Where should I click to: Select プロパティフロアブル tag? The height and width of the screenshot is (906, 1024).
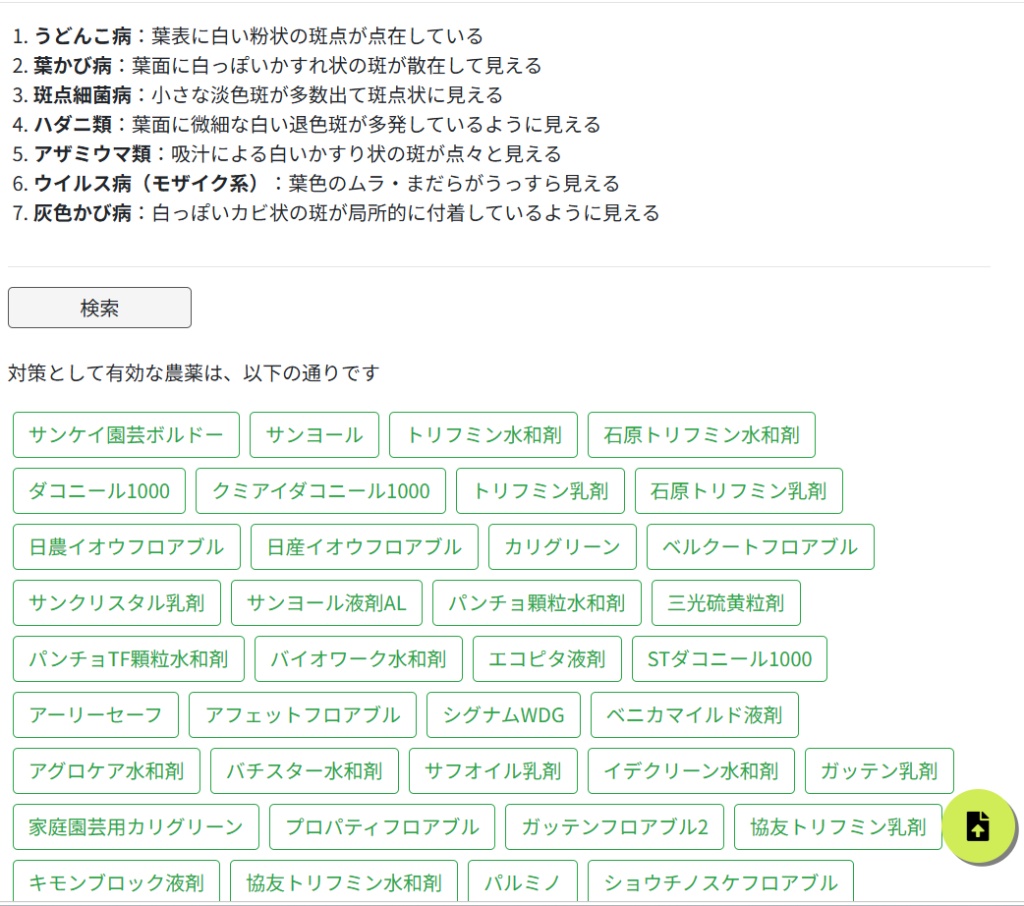(382, 827)
